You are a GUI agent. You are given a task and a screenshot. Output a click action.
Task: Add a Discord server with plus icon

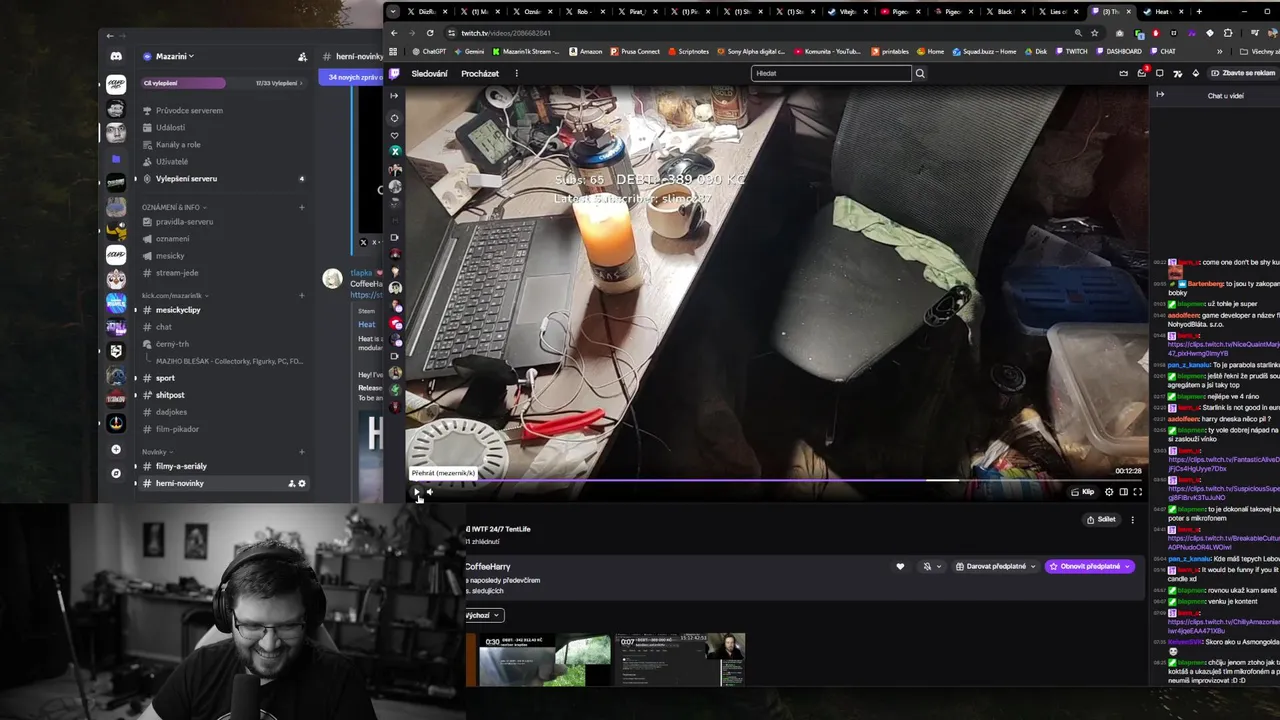click(x=116, y=450)
